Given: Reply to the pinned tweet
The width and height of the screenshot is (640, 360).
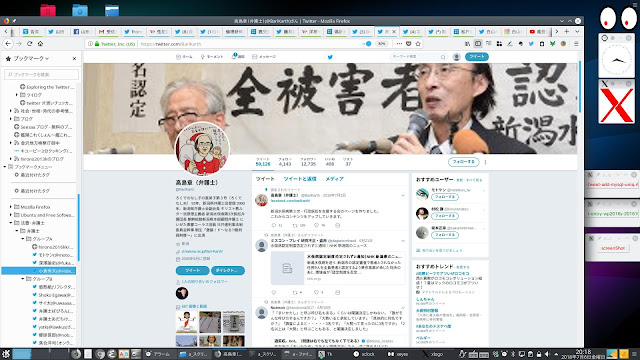Looking at the screenshot, I should click(x=274, y=225).
